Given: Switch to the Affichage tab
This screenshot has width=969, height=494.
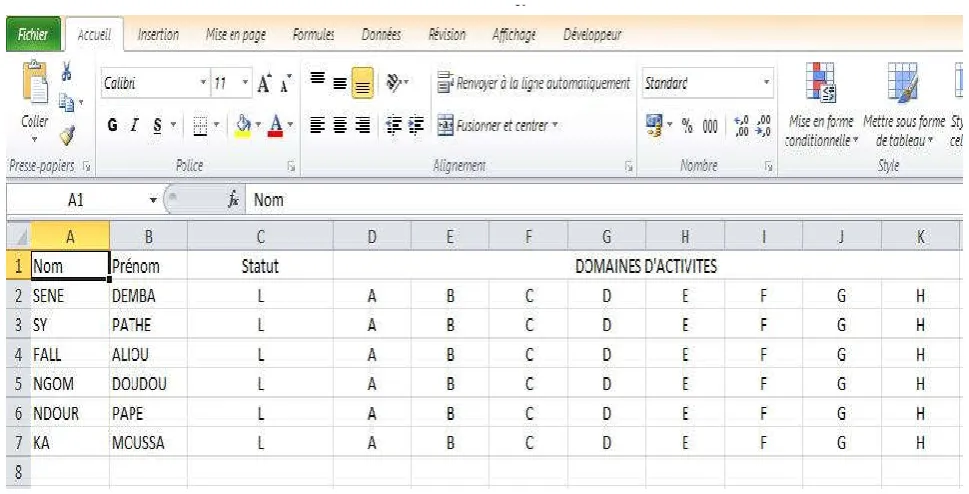Looking at the screenshot, I should [514, 35].
